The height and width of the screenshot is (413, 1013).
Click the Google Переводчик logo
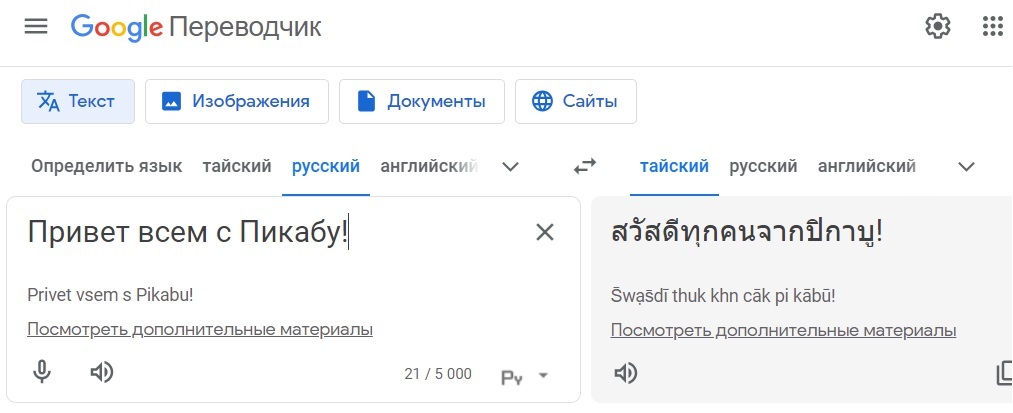[196, 27]
